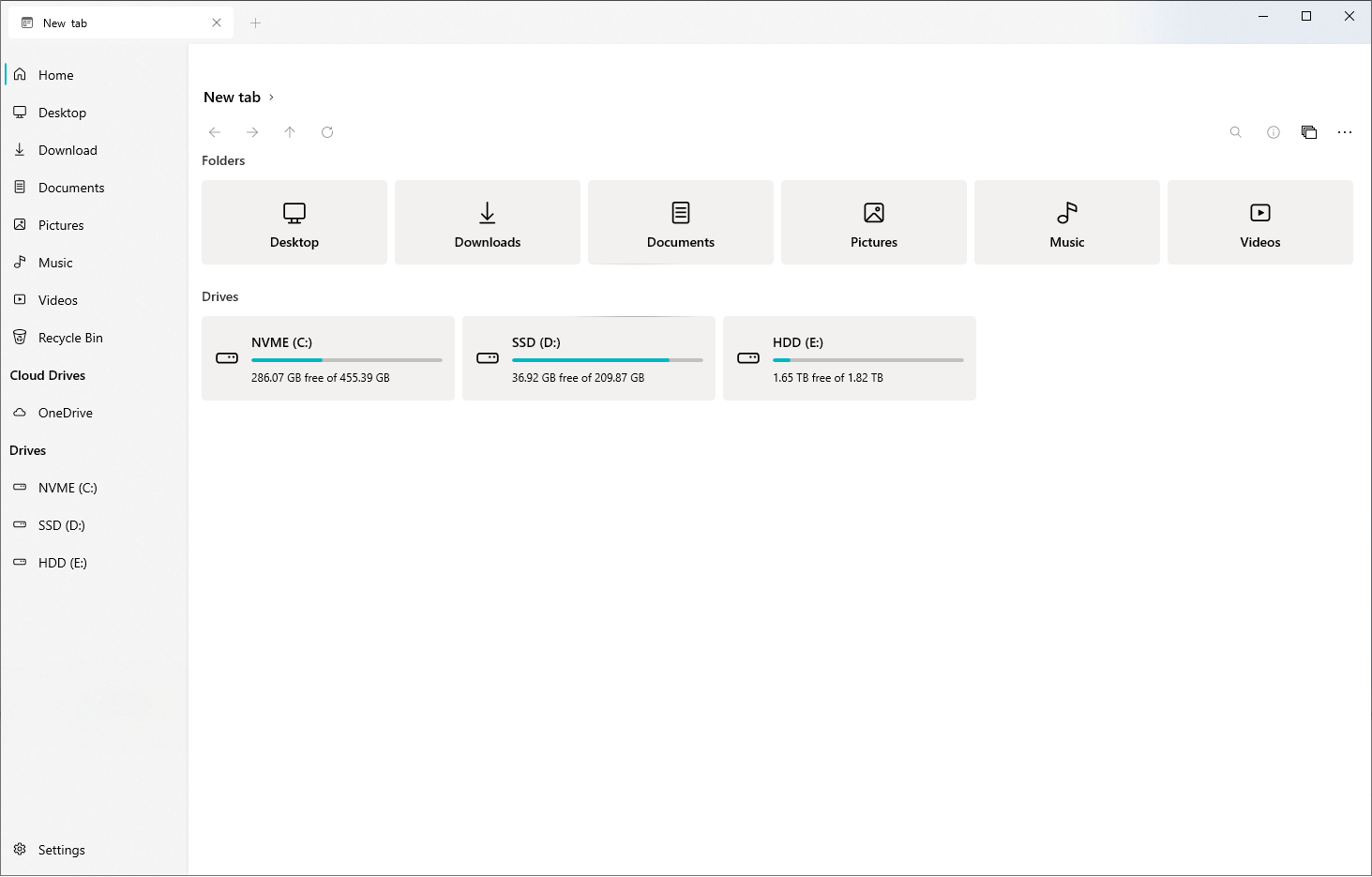The height and width of the screenshot is (877, 1372).
Task: Open Recycle Bin in the sidebar
Action: (94, 338)
